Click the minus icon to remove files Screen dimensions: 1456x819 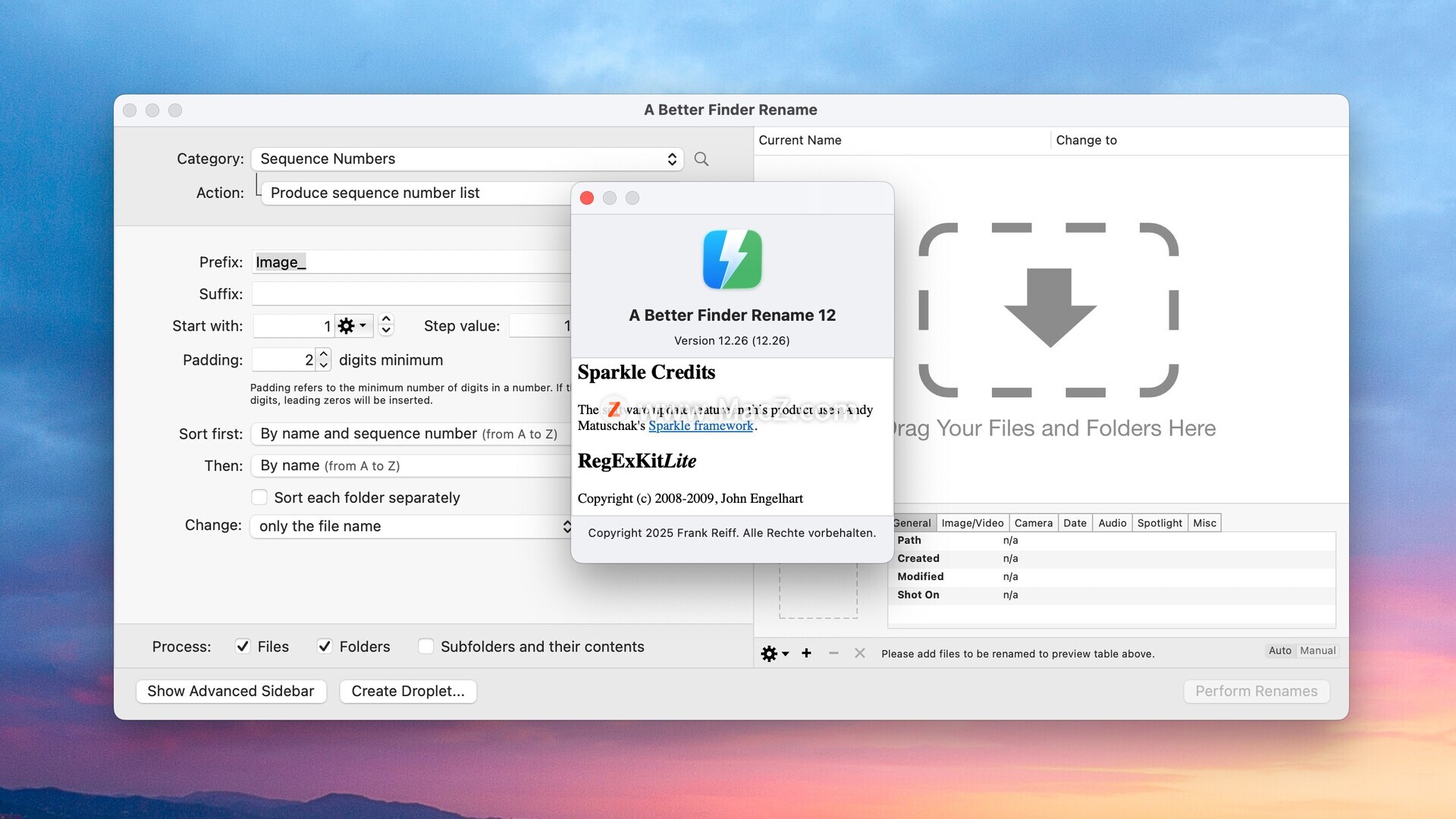click(x=833, y=653)
